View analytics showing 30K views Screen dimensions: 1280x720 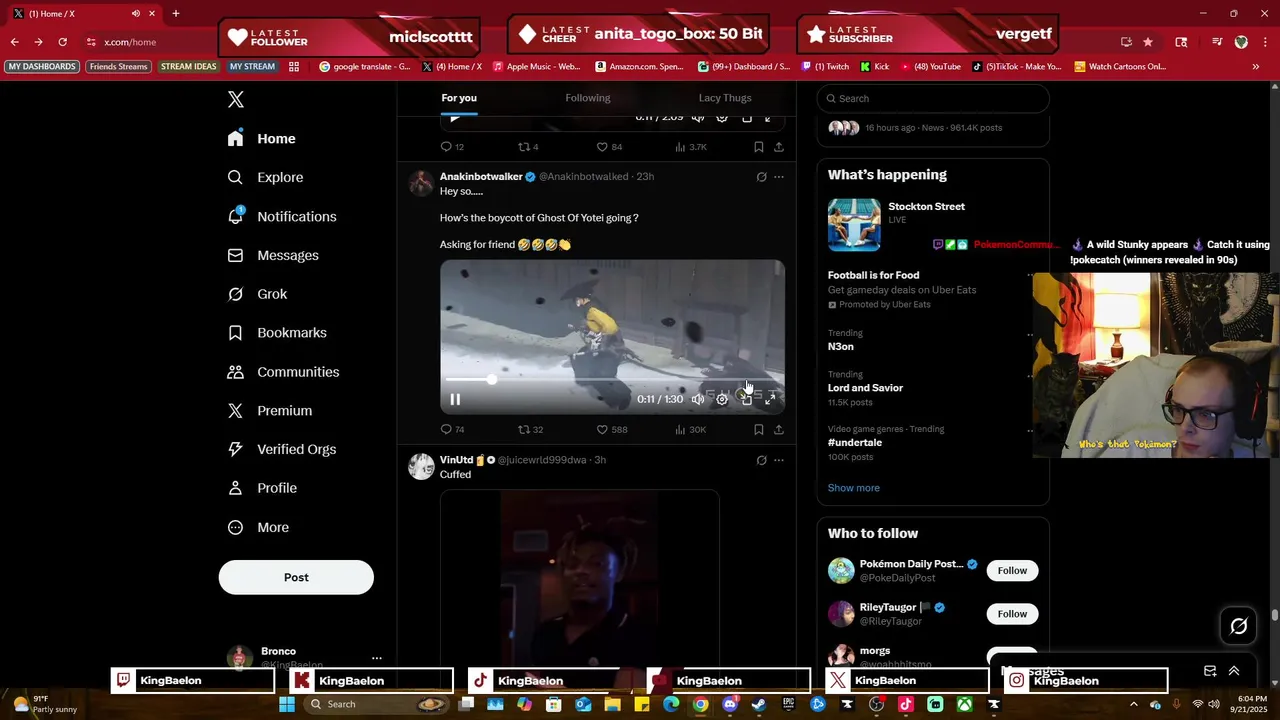pos(690,429)
